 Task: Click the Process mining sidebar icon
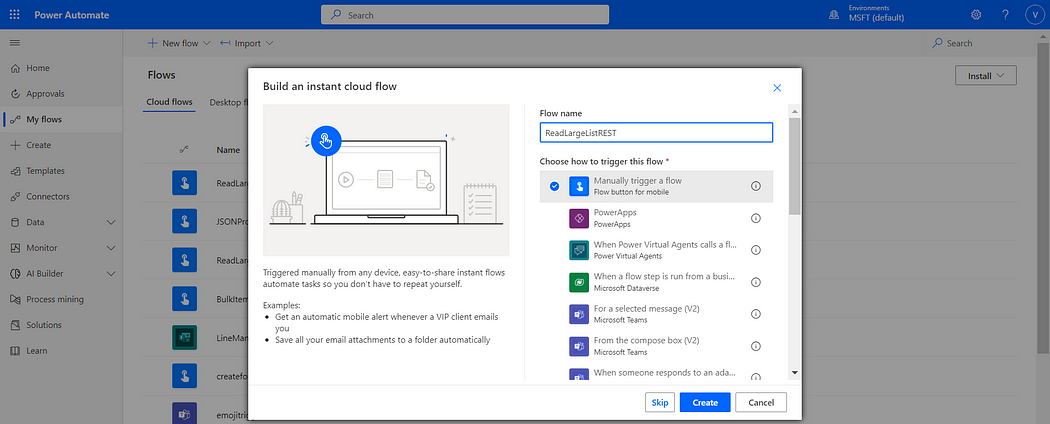[15, 299]
